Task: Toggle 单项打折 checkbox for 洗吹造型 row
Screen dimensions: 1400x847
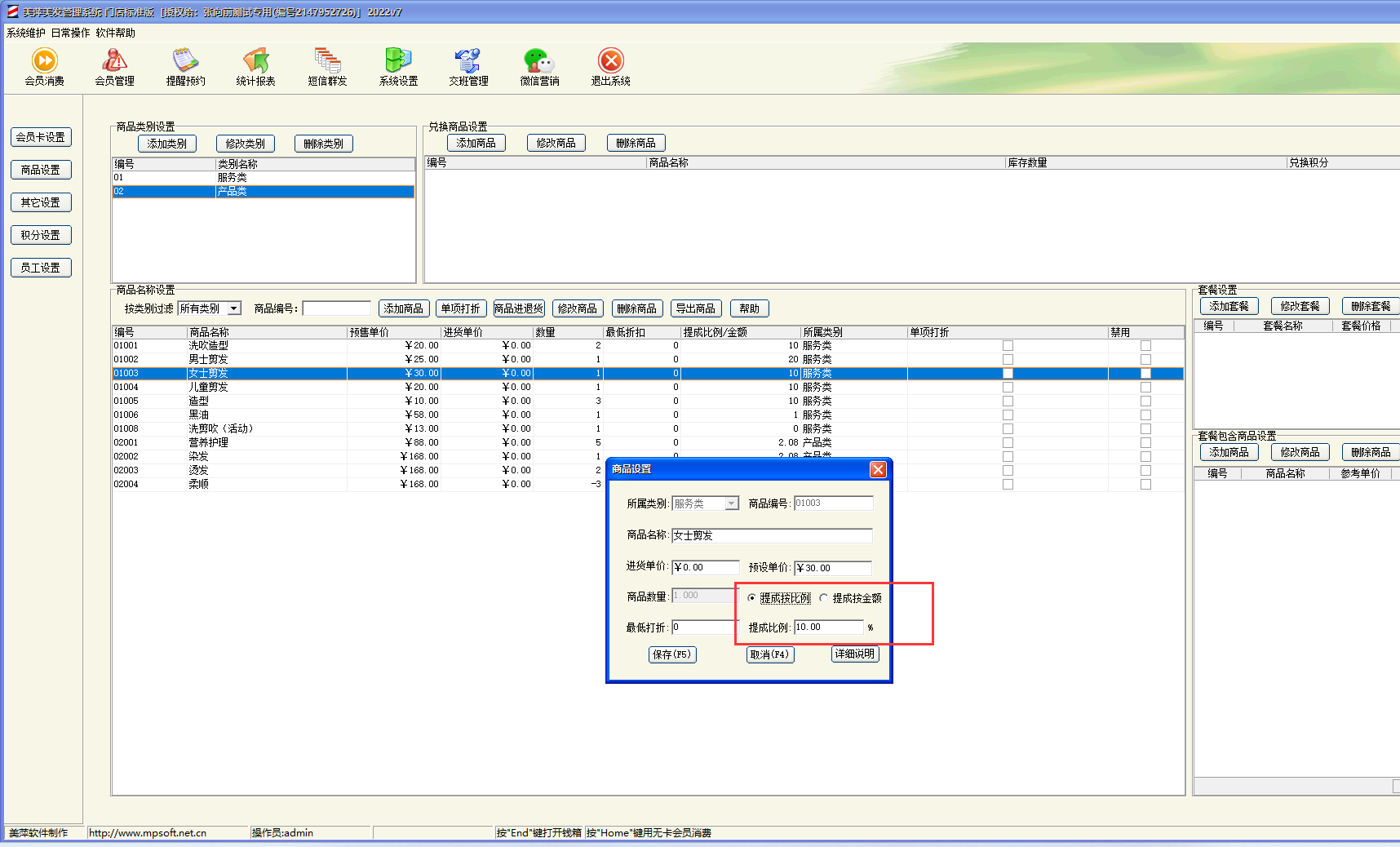Action: [x=1008, y=346]
